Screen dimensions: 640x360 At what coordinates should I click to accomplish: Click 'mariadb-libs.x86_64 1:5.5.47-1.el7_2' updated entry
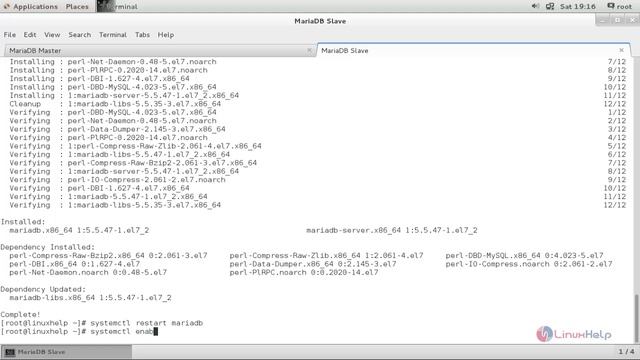(90, 298)
